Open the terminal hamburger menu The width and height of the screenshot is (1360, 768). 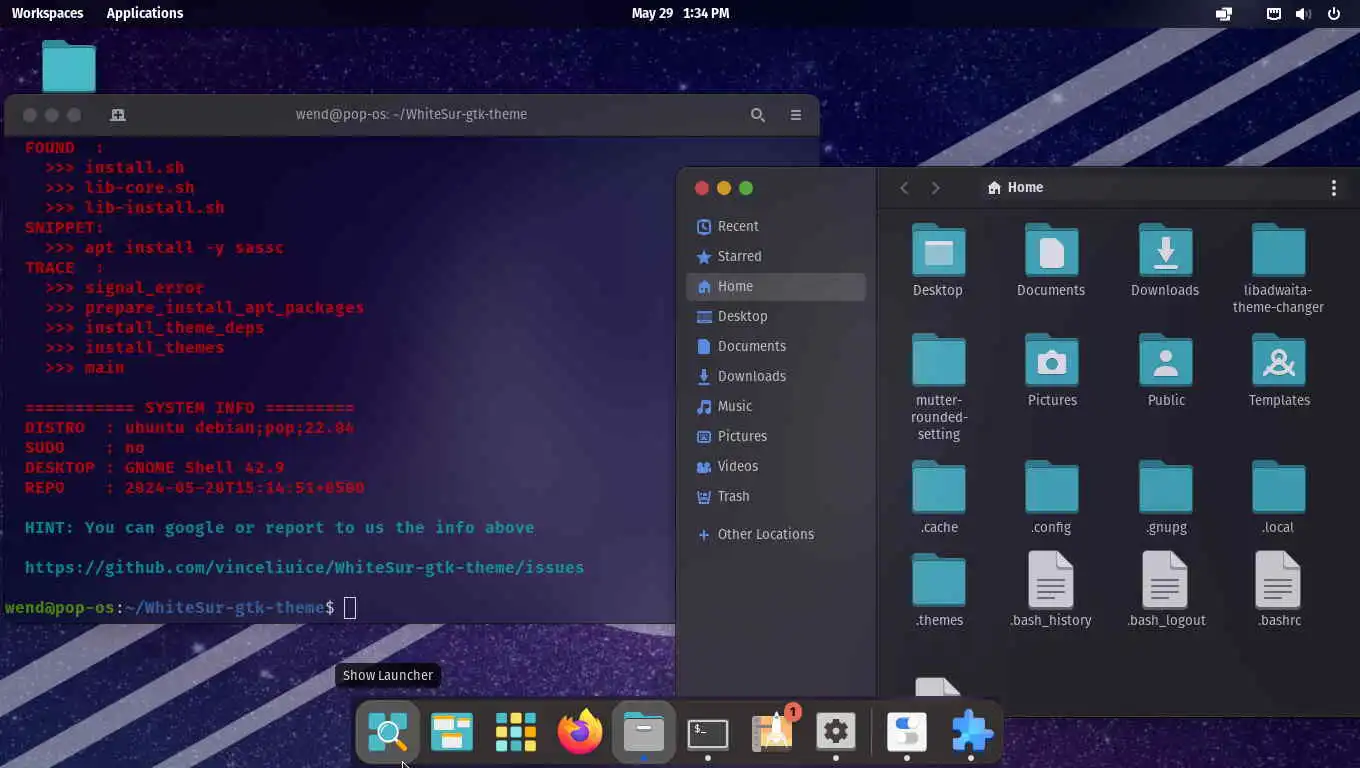796,115
